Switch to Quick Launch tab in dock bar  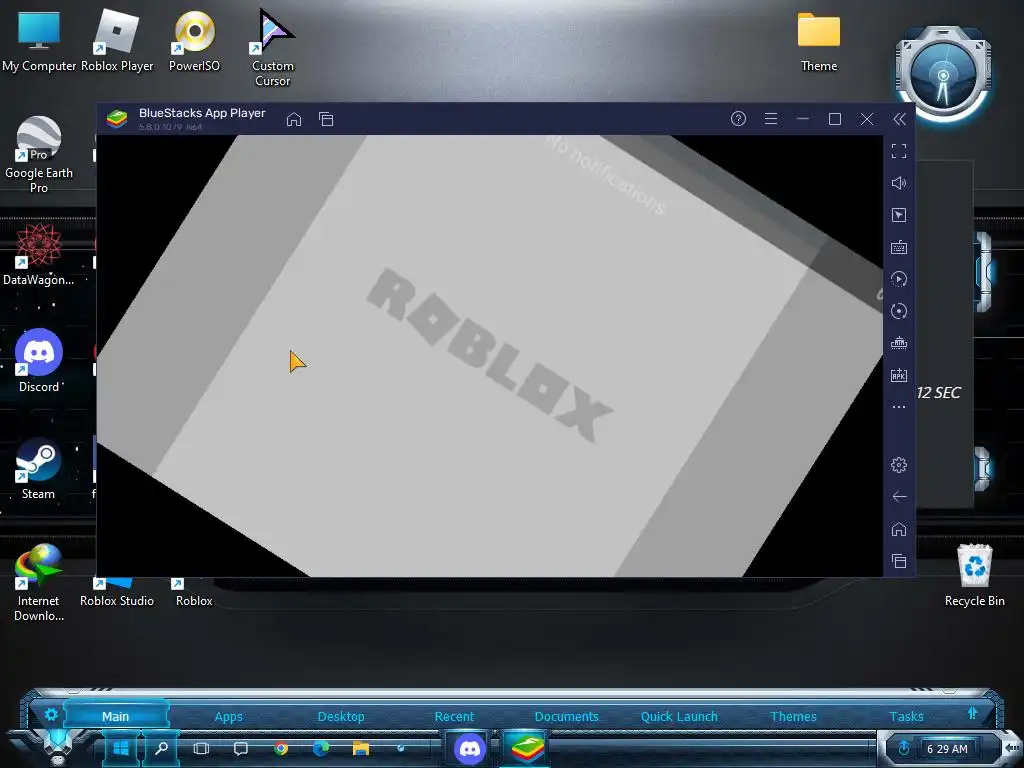pyautogui.click(x=679, y=716)
